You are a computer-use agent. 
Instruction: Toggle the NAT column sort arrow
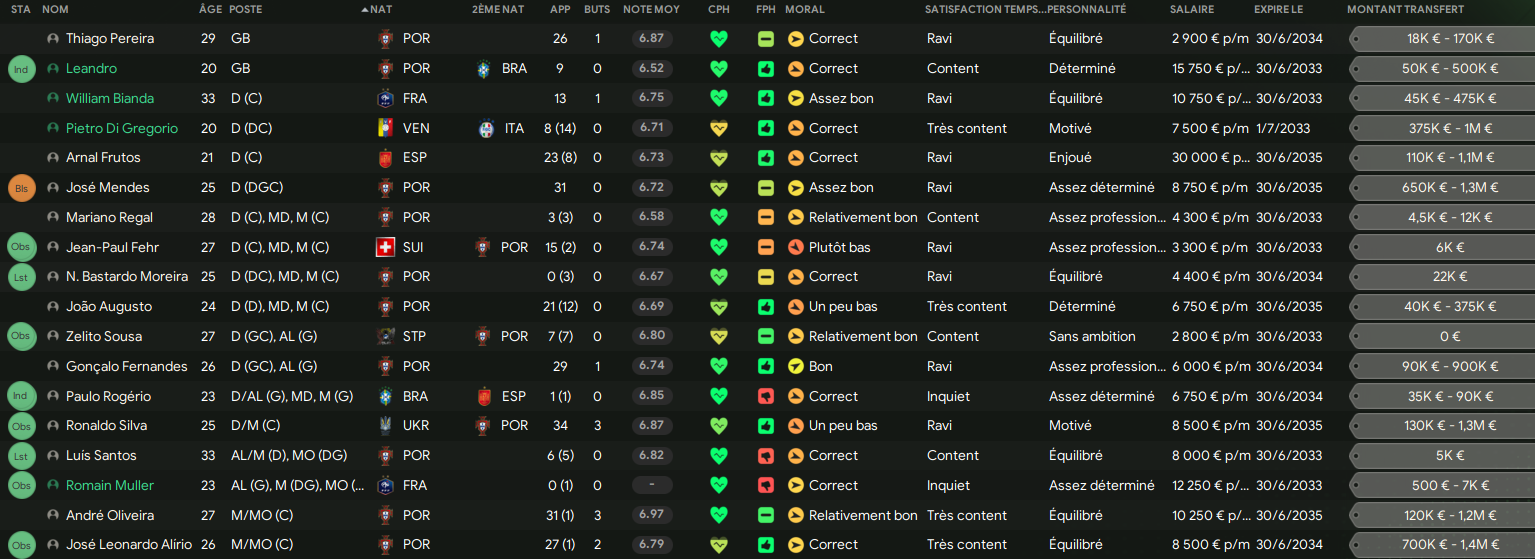pos(365,10)
